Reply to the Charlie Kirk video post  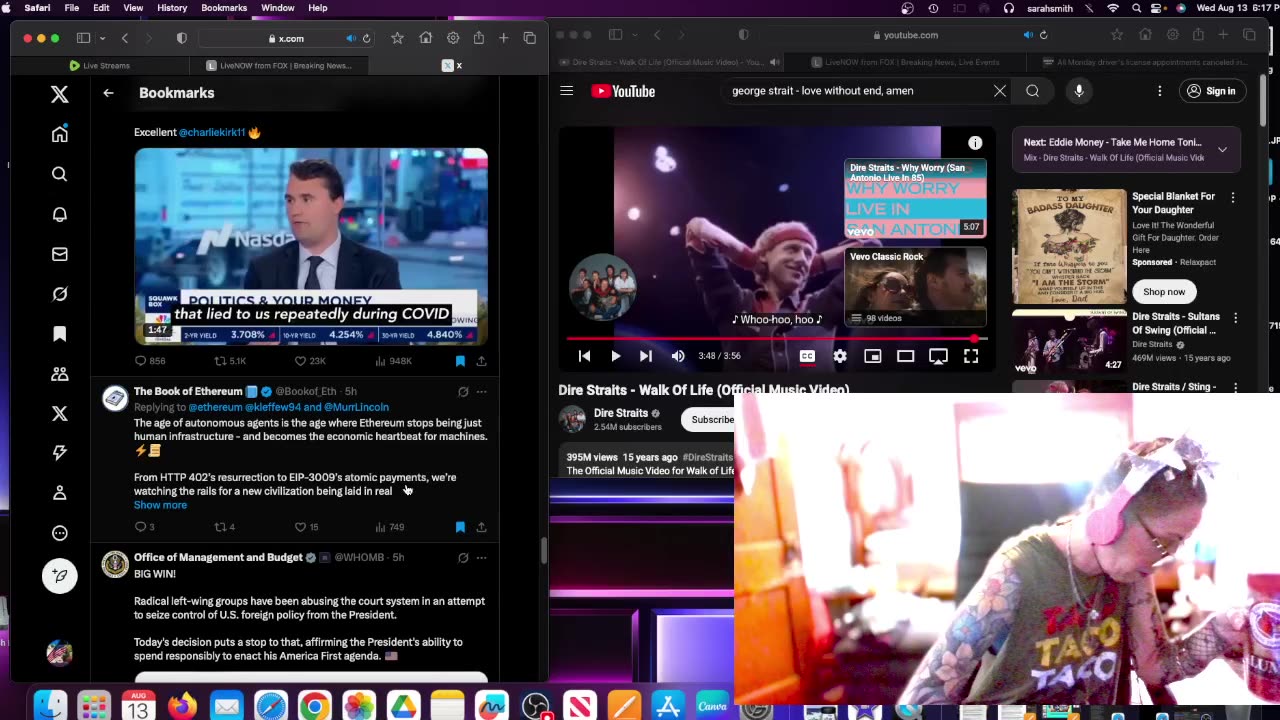(141, 361)
